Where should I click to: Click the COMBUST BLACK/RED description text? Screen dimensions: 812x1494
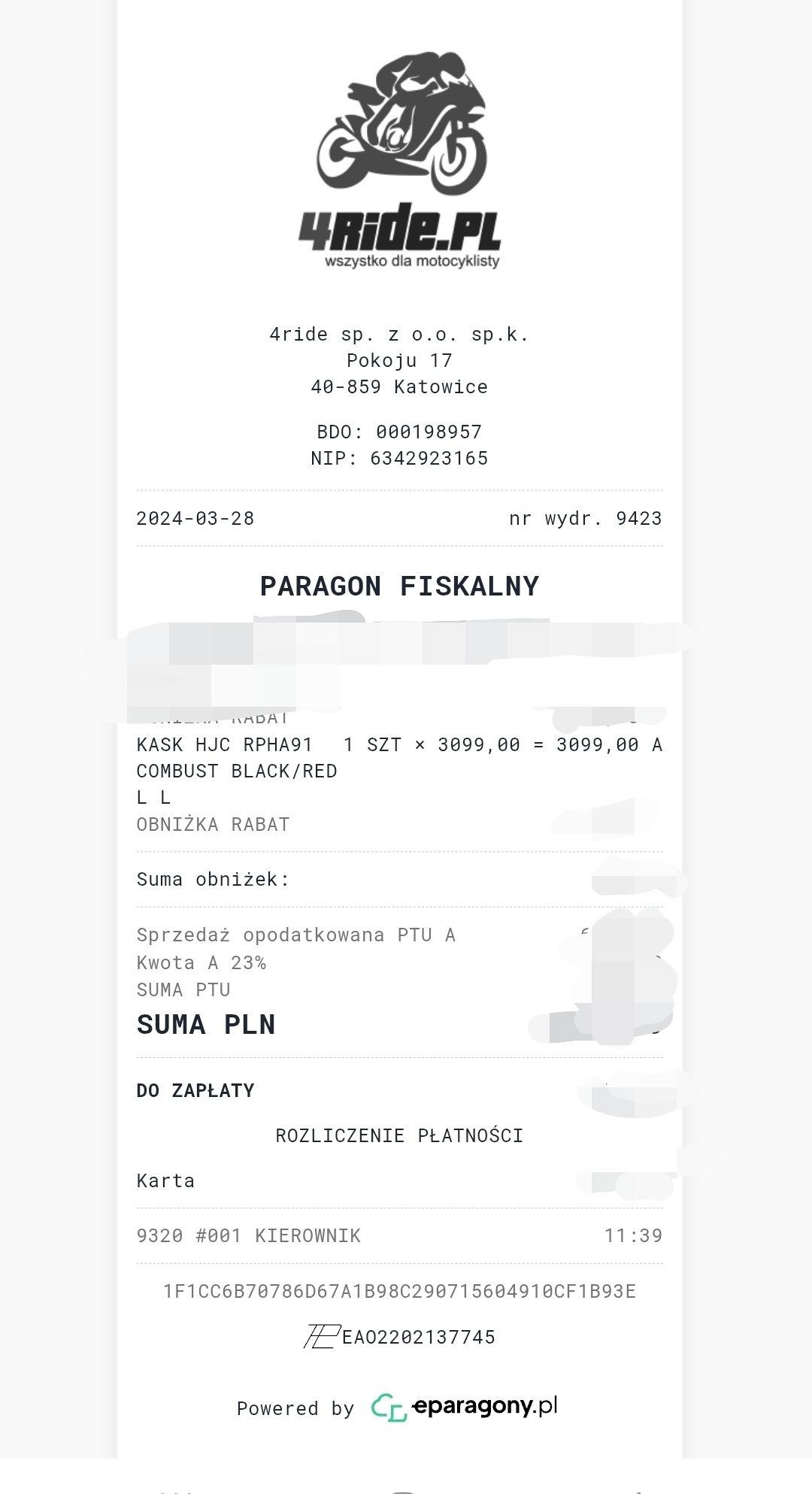tap(237, 771)
